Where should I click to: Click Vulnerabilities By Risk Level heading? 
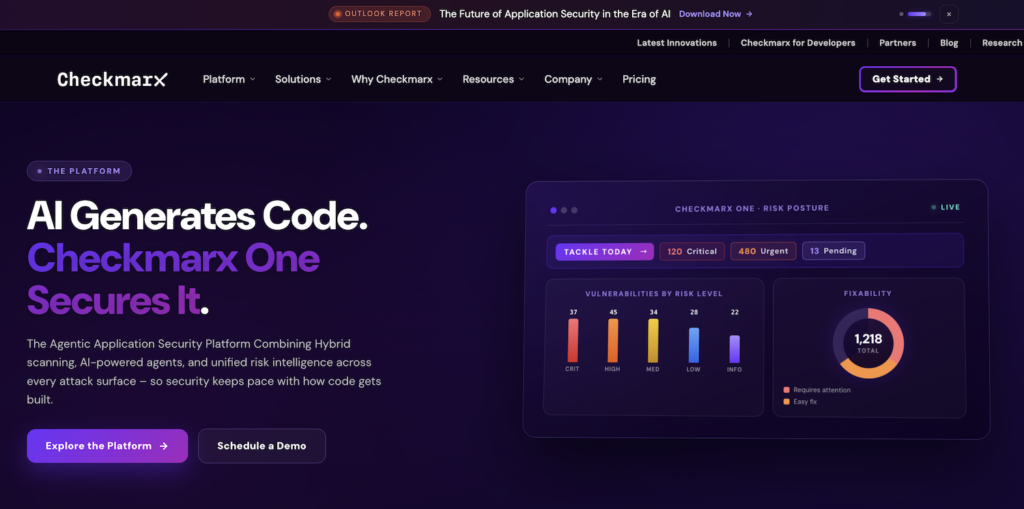pyautogui.click(x=654, y=294)
